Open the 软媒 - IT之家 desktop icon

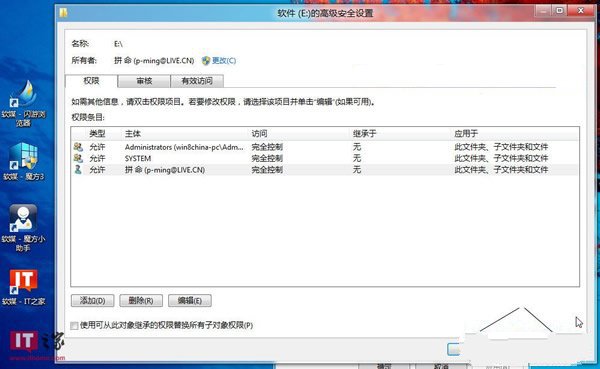click(x=24, y=287)
